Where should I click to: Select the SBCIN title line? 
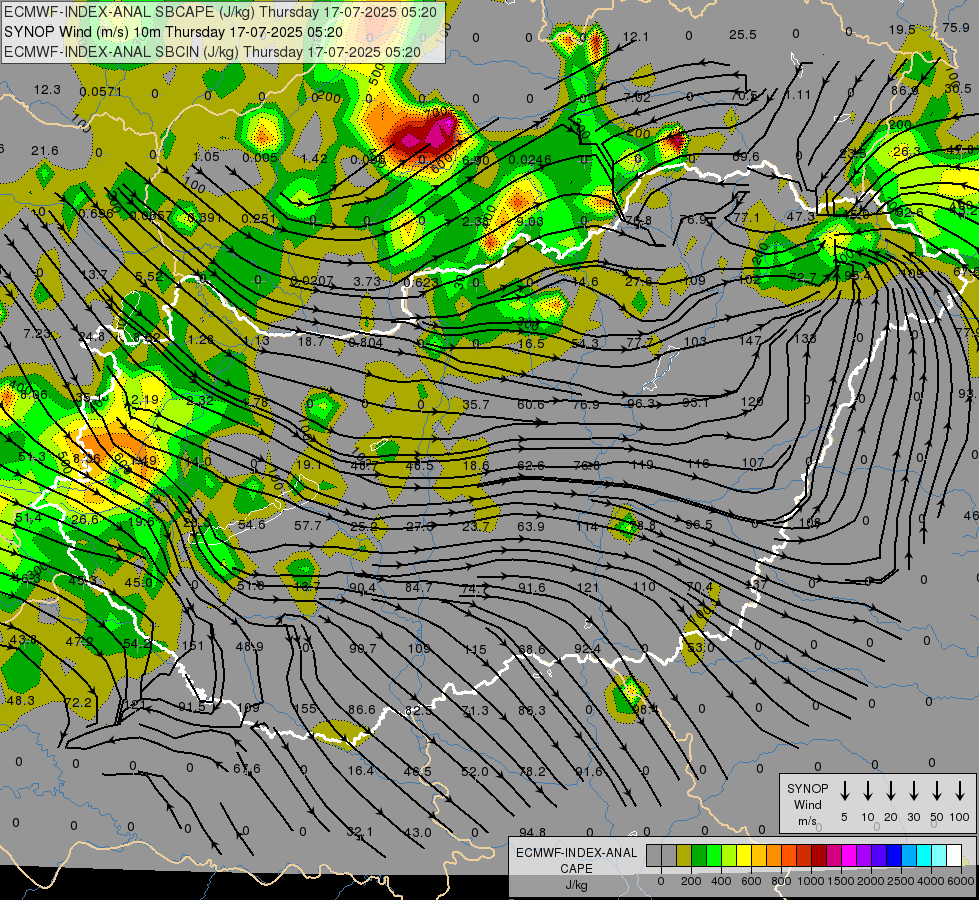(x=213, y=52)
